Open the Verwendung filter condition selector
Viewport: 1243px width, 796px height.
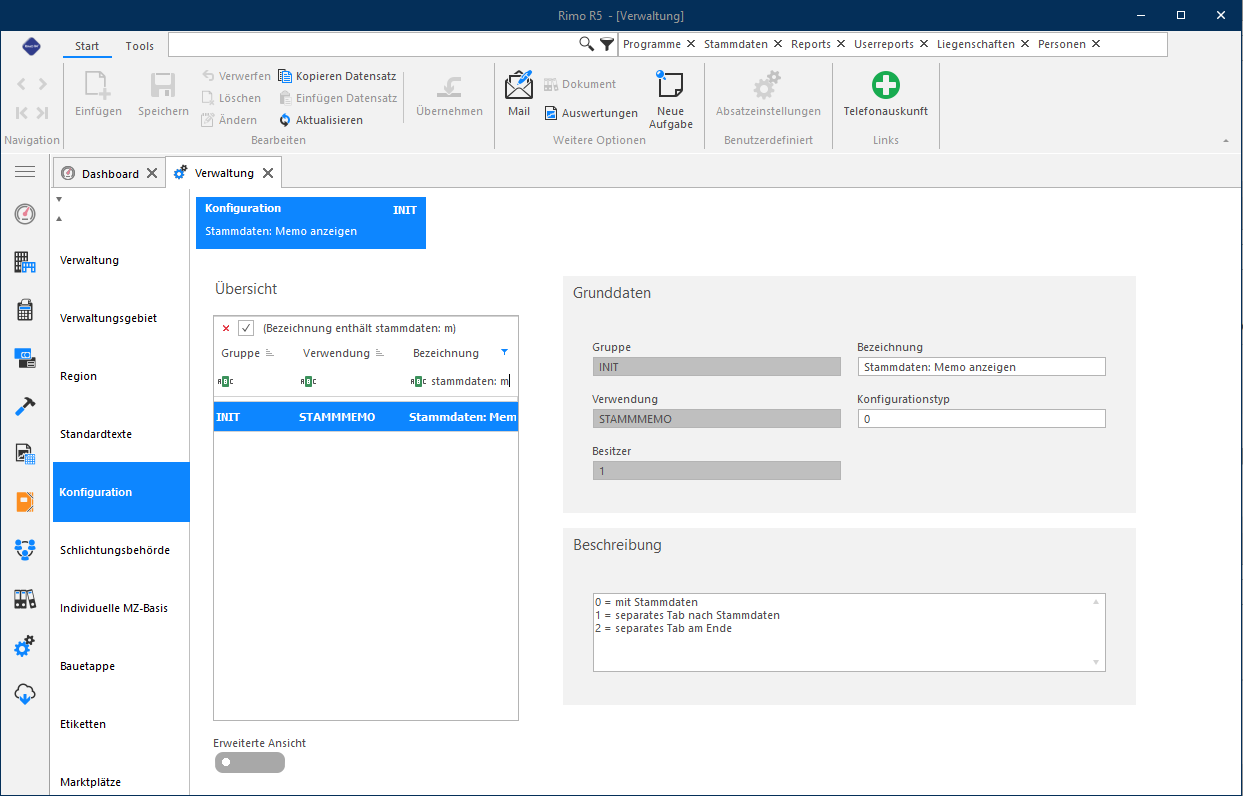[308, 381]
